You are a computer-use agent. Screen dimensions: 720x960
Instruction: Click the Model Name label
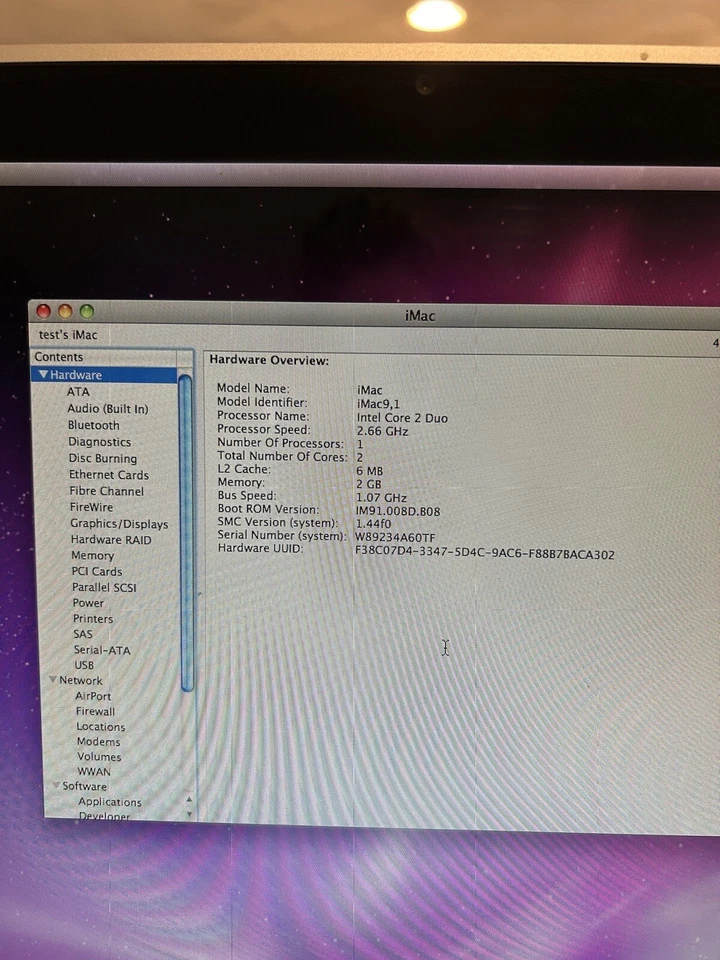(253, 388)
